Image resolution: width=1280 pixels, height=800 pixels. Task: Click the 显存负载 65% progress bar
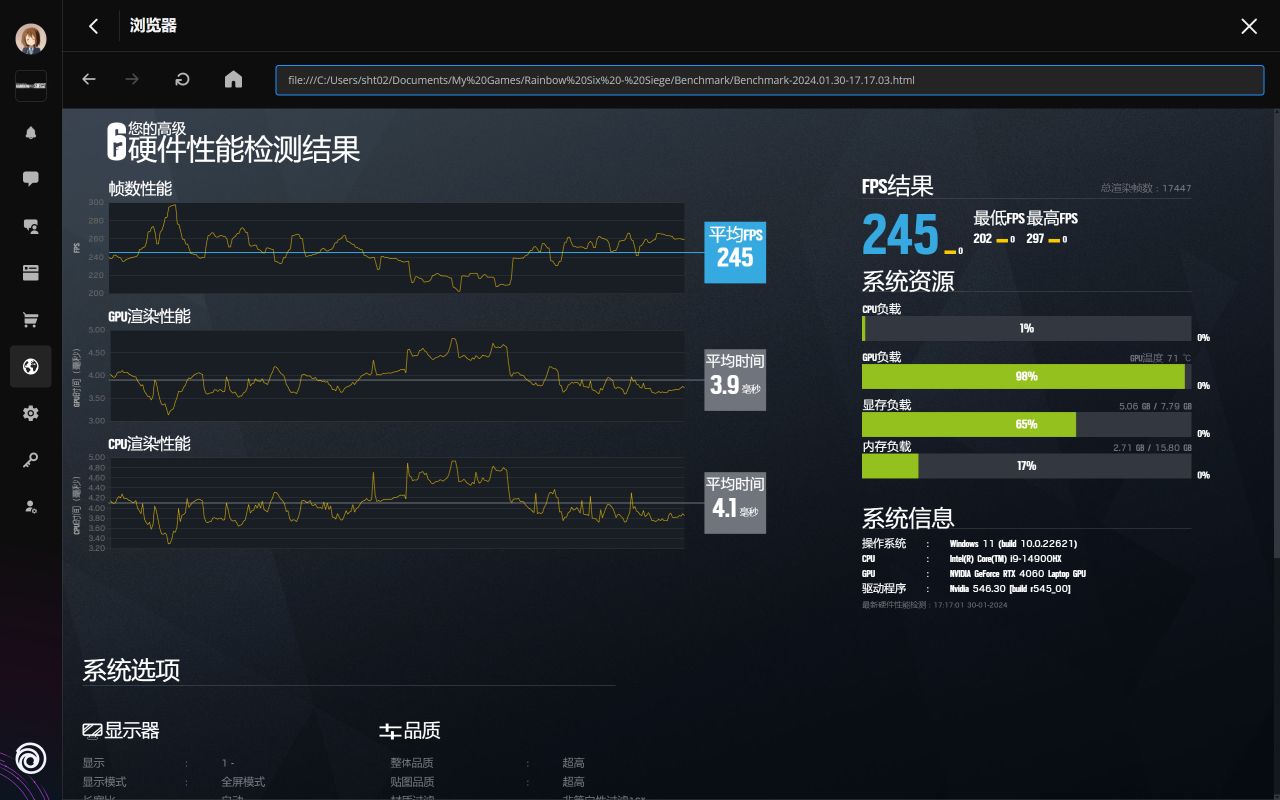[1026, 425]
